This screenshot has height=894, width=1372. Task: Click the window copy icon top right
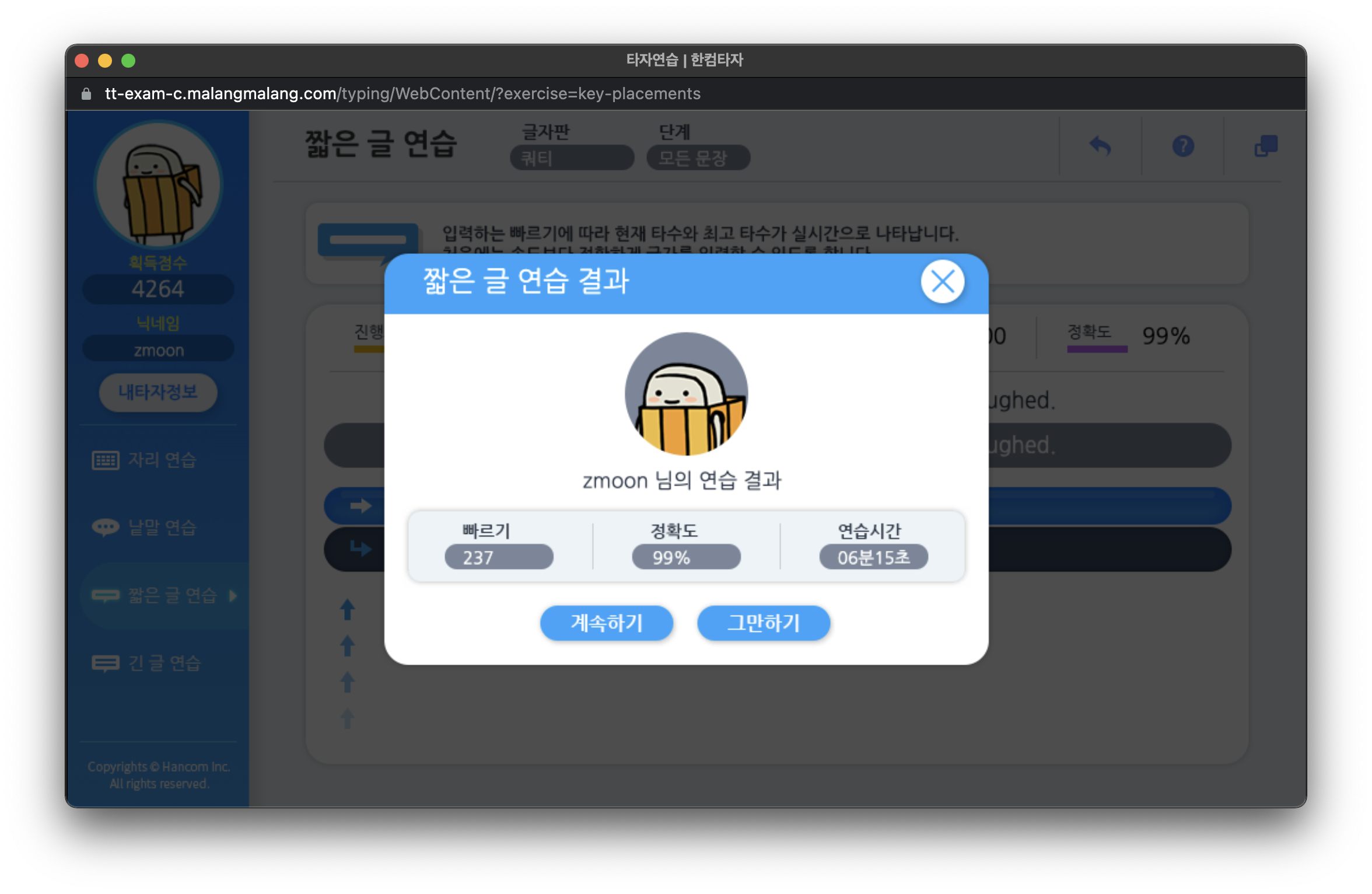(x=1265, y=146)
